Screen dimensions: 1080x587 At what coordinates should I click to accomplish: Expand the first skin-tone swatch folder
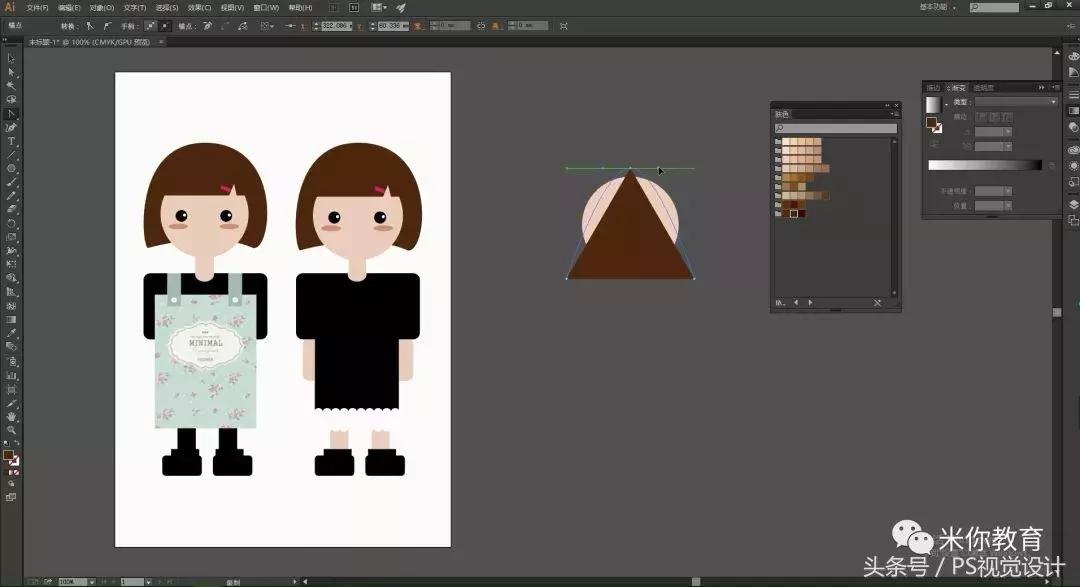point(778,142)
